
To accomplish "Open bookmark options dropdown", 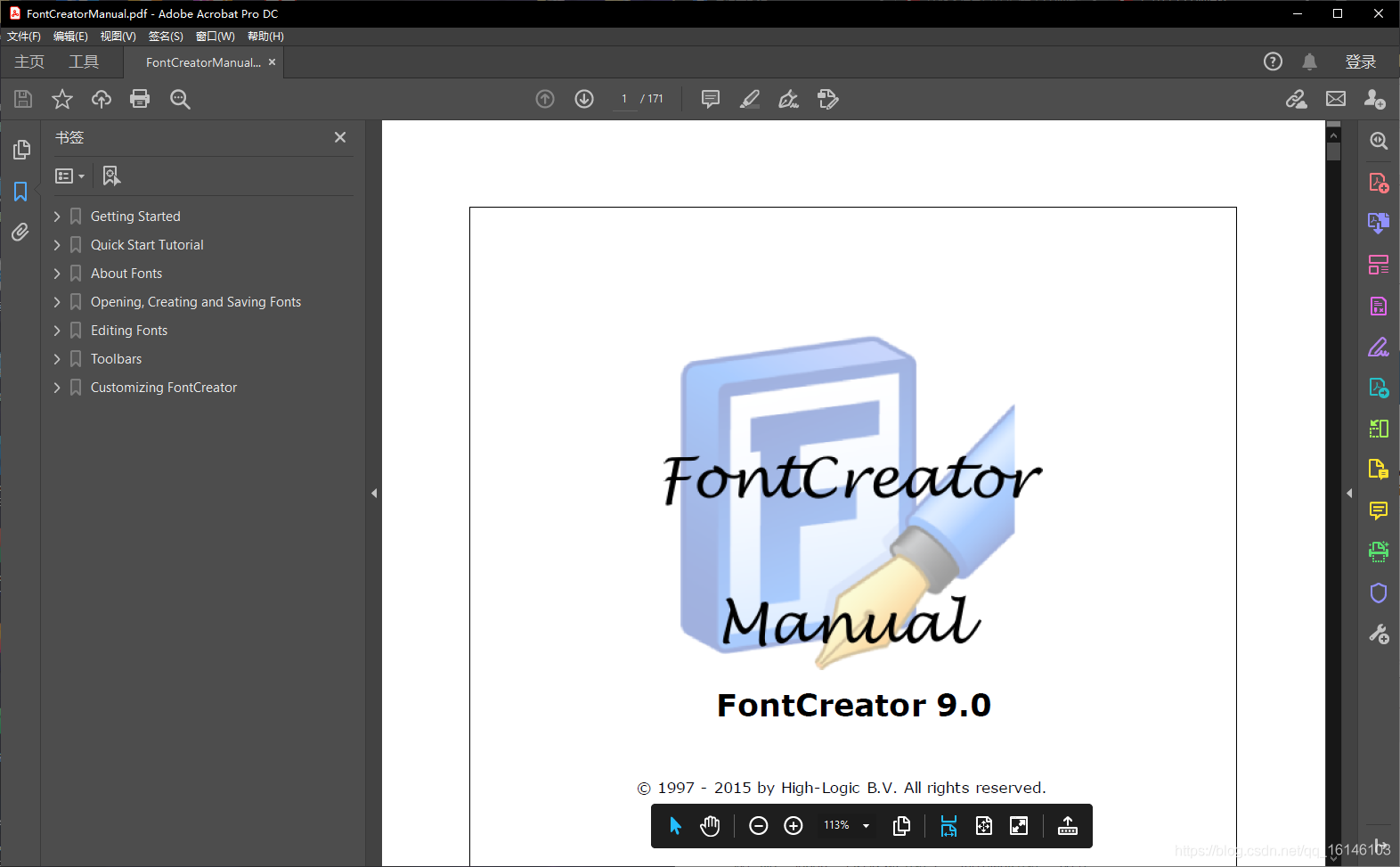I will coord(69,176).
